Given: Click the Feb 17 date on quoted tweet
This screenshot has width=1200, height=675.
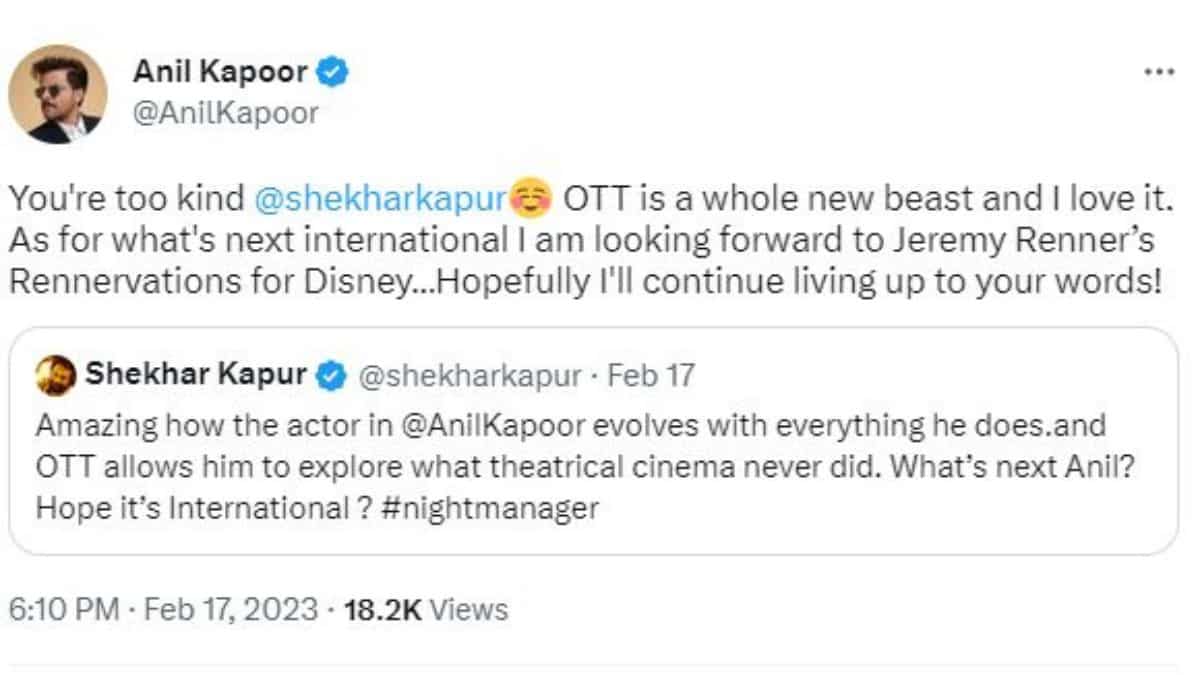Looking at the screenshot, I should click(x=651, y=376).
